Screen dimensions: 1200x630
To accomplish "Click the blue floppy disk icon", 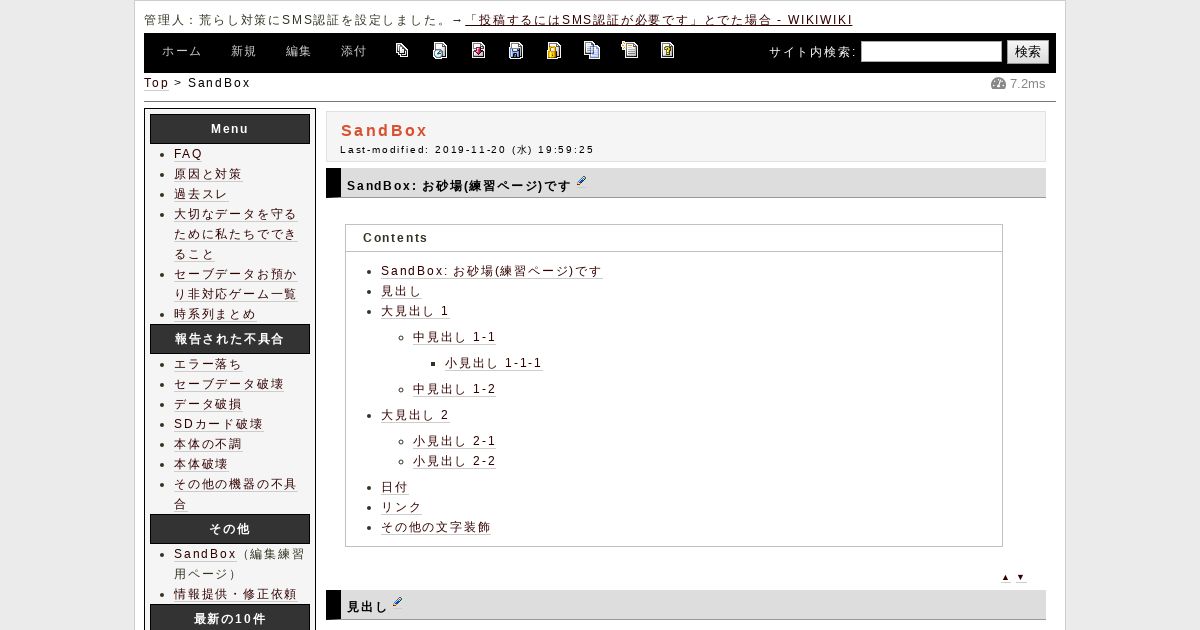I will tap(516, 50).
